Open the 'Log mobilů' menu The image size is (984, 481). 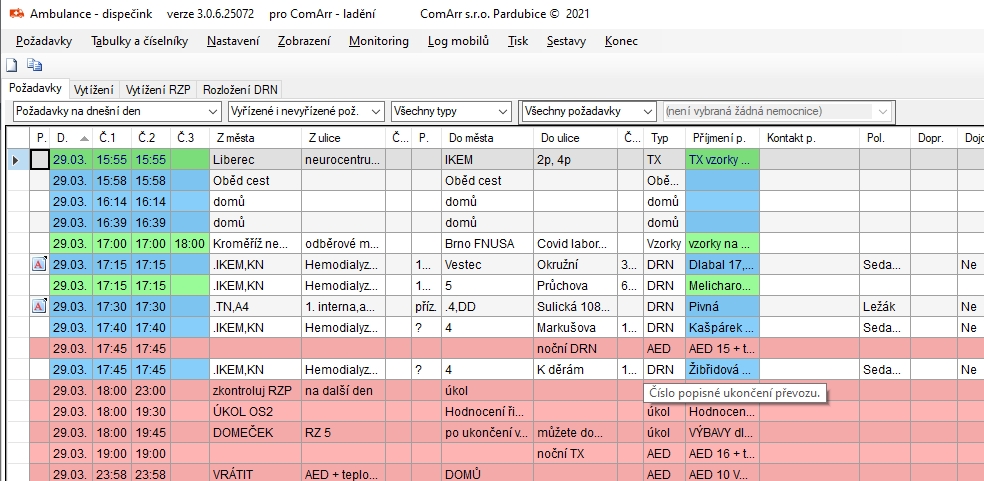tap(457, 41)
